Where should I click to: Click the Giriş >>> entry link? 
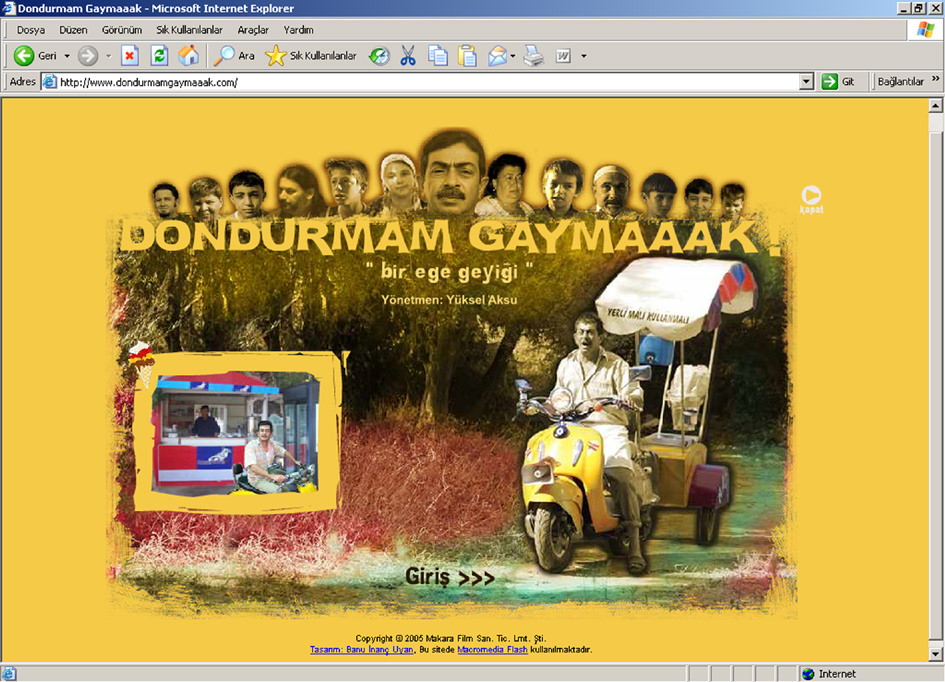[450, 577]
